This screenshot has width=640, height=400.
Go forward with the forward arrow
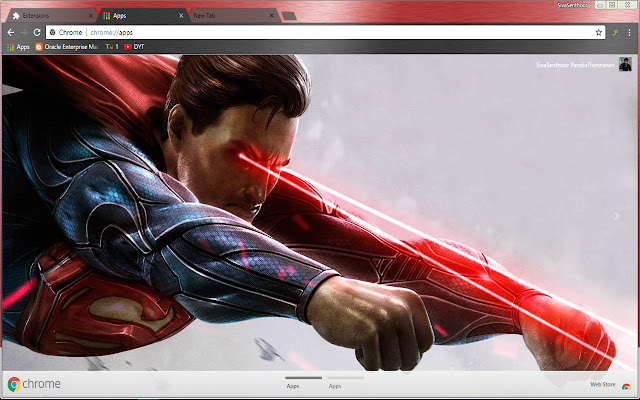[24, 32]
